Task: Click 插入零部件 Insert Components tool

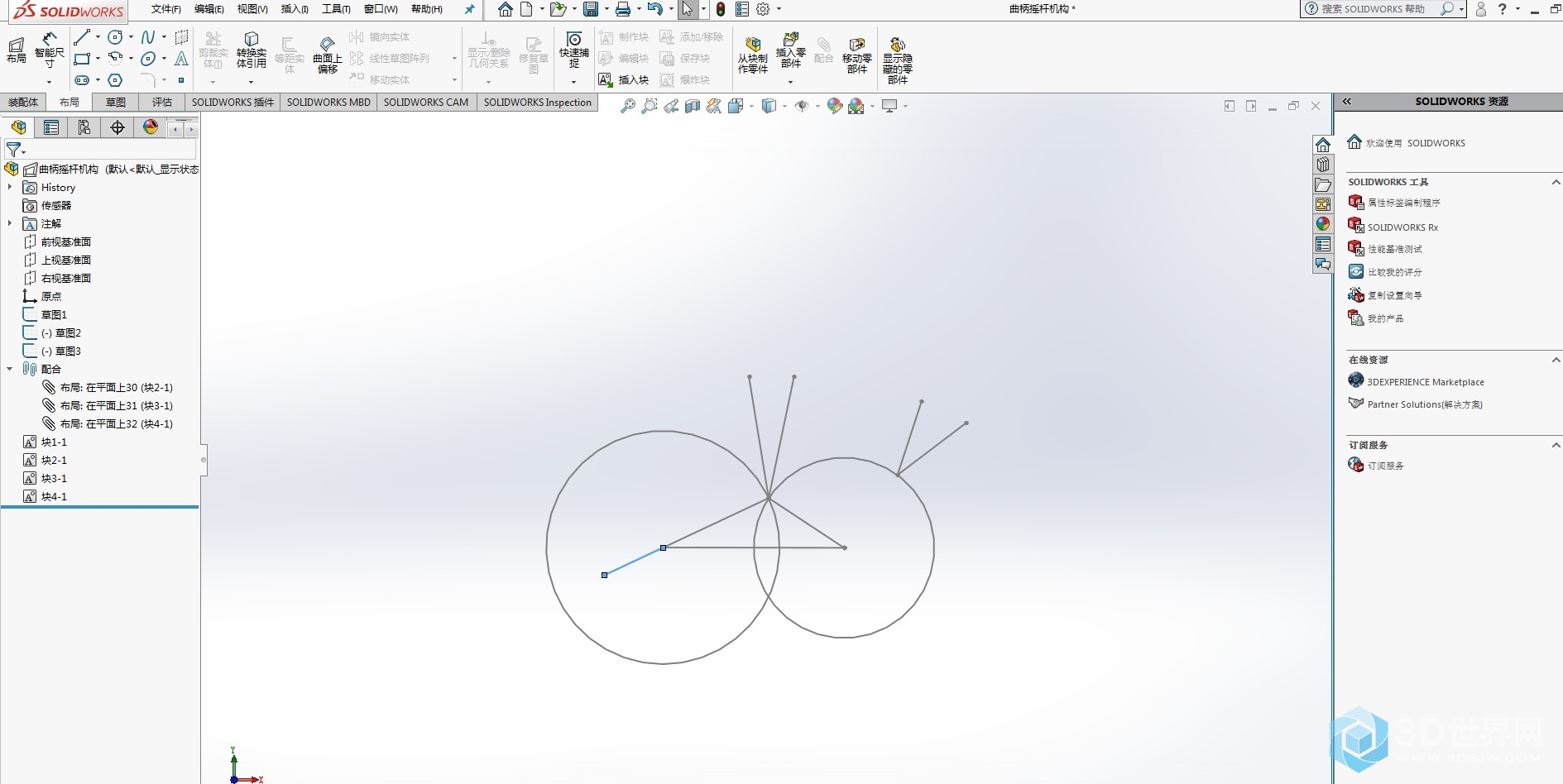Action: (x=791, y=50)
